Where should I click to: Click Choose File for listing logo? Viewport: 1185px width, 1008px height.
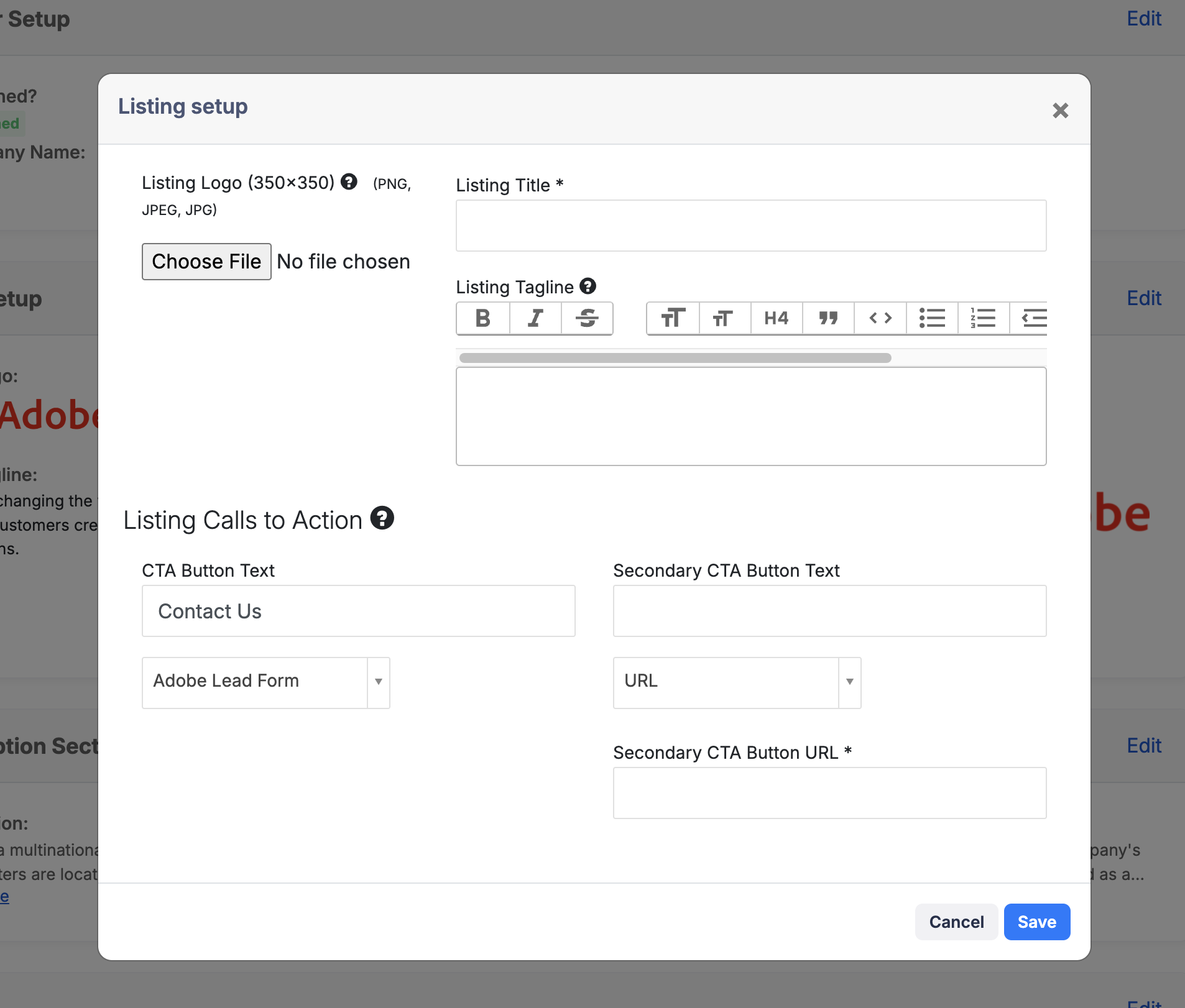click(206, 262)
